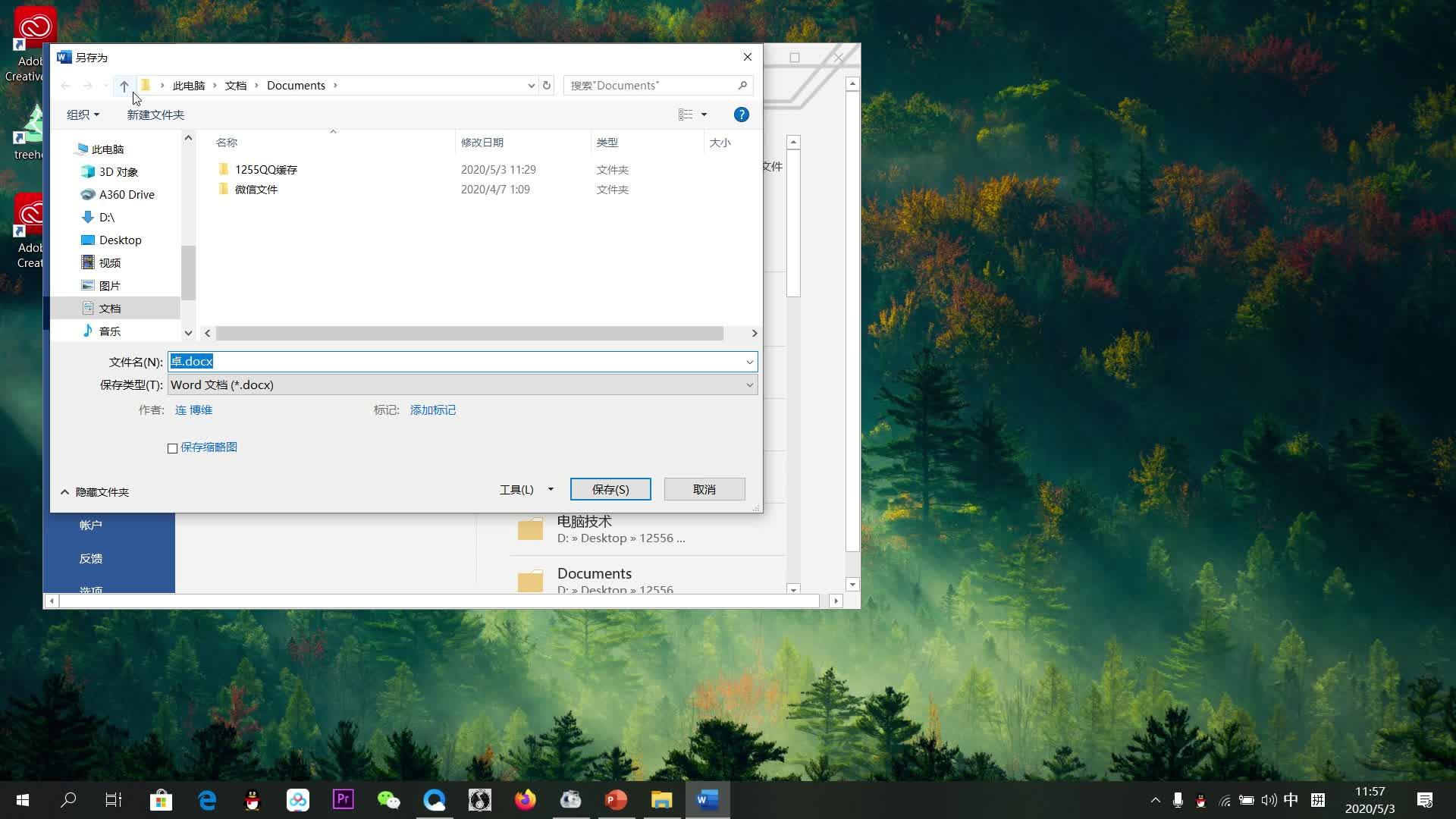
Task: Refresh the Documents folder listing
Action: coord(546,86)
